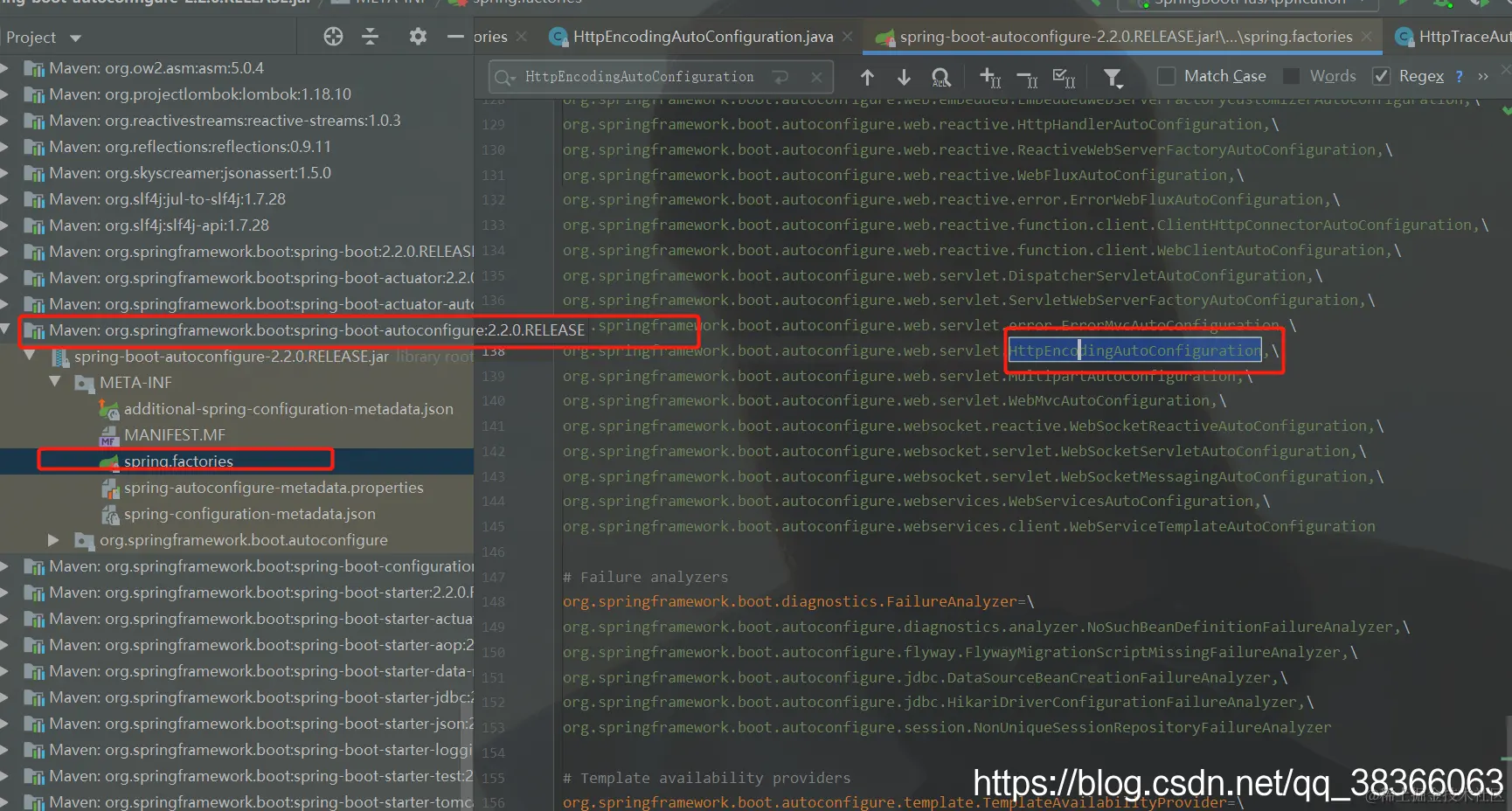Image resolution: width=1512 pixels, height=811 pixels.
Task: Close the HttpEncodingAutoConfiguration.java tab
Action: [x=847, y=37]
